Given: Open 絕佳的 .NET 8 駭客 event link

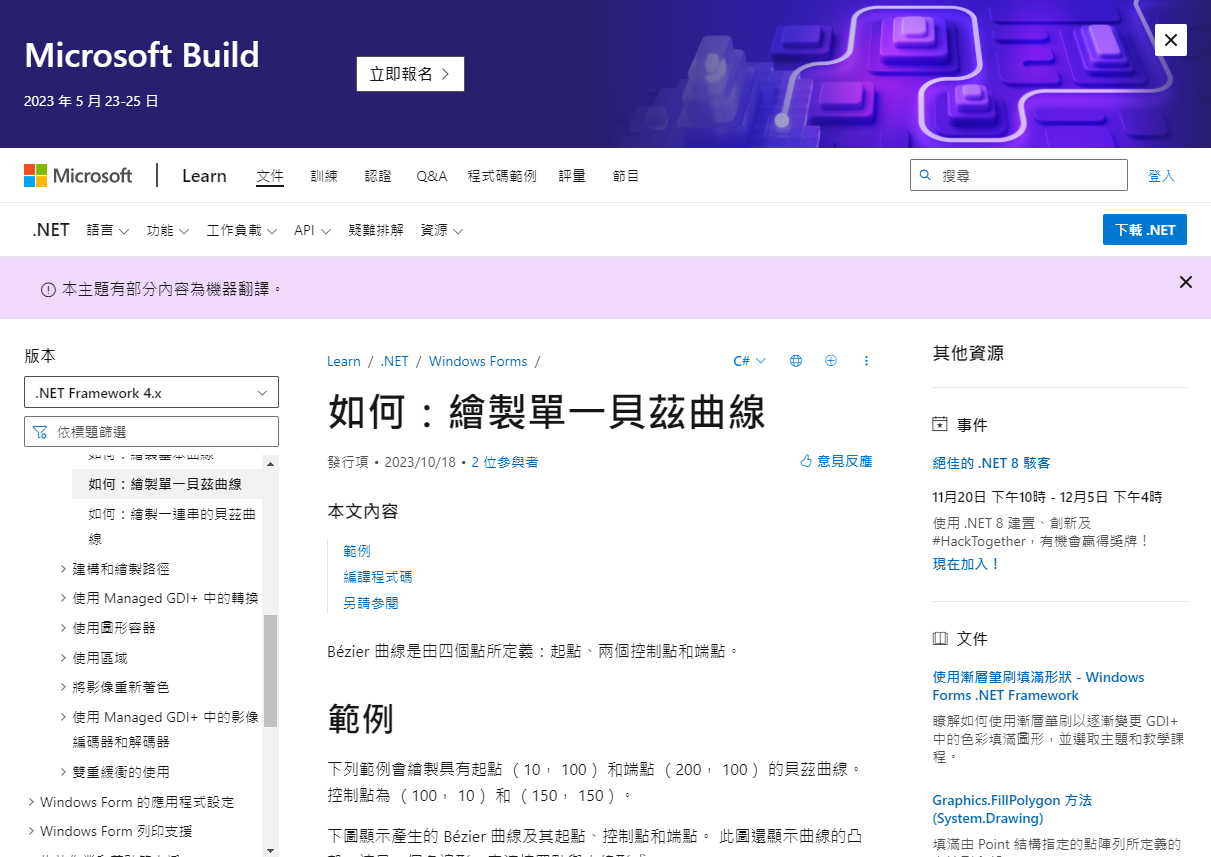Looking at the screenshot, I should pos(992,463).
